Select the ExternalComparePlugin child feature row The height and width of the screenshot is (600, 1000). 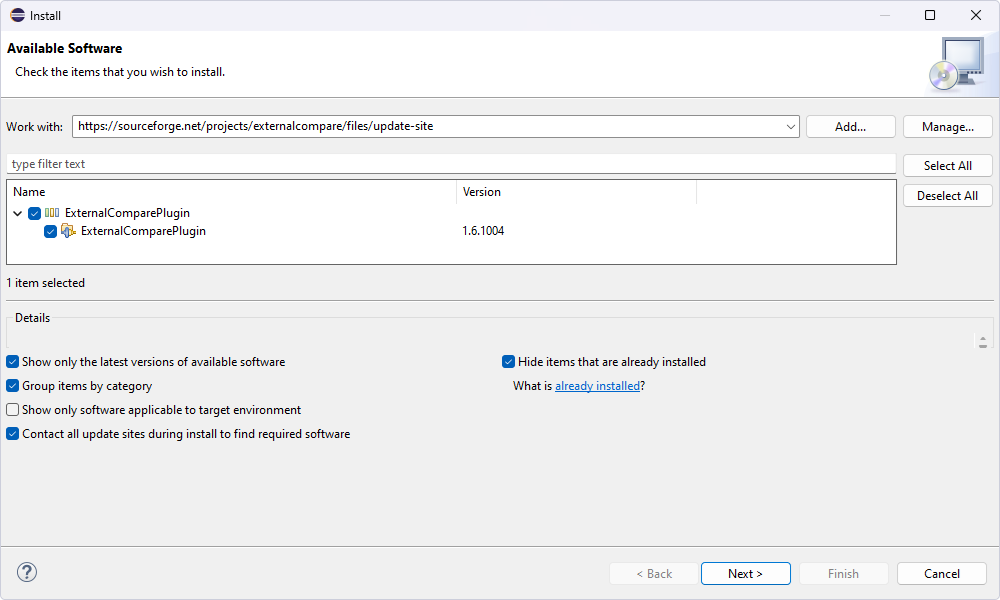click(x=143, y=231)
